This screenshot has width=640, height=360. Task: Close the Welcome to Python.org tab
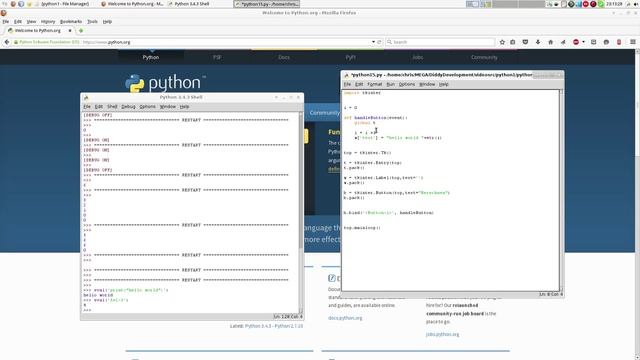click(x=70, y=31)
